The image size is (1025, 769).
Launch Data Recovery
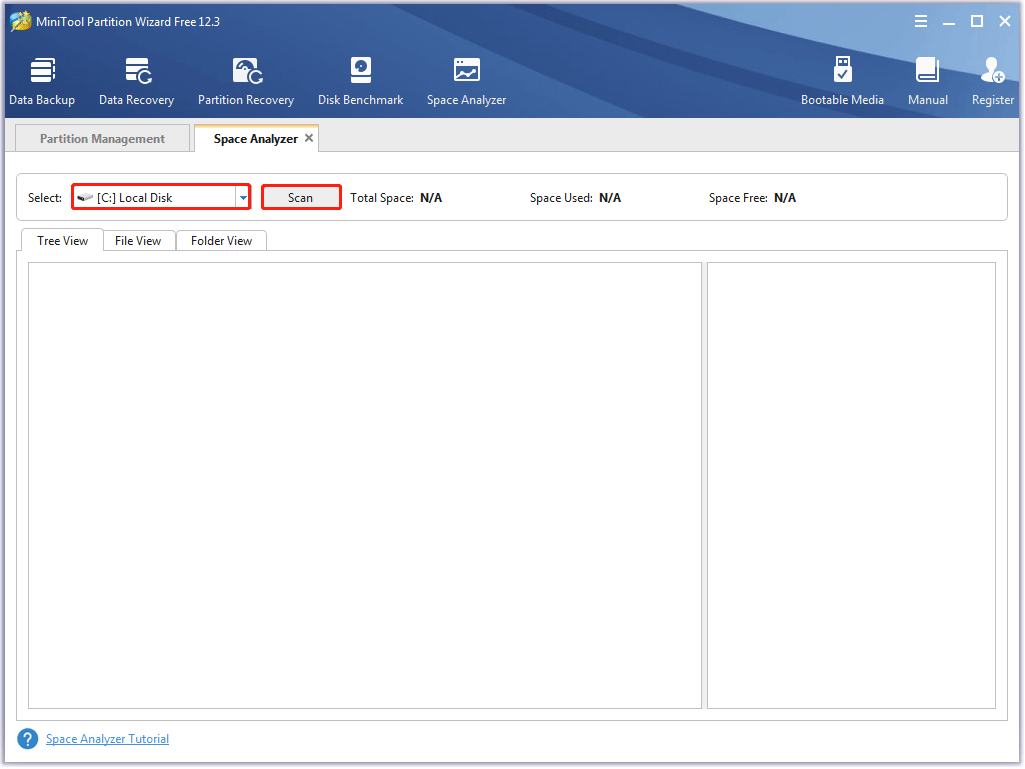(x=137, y=82)
